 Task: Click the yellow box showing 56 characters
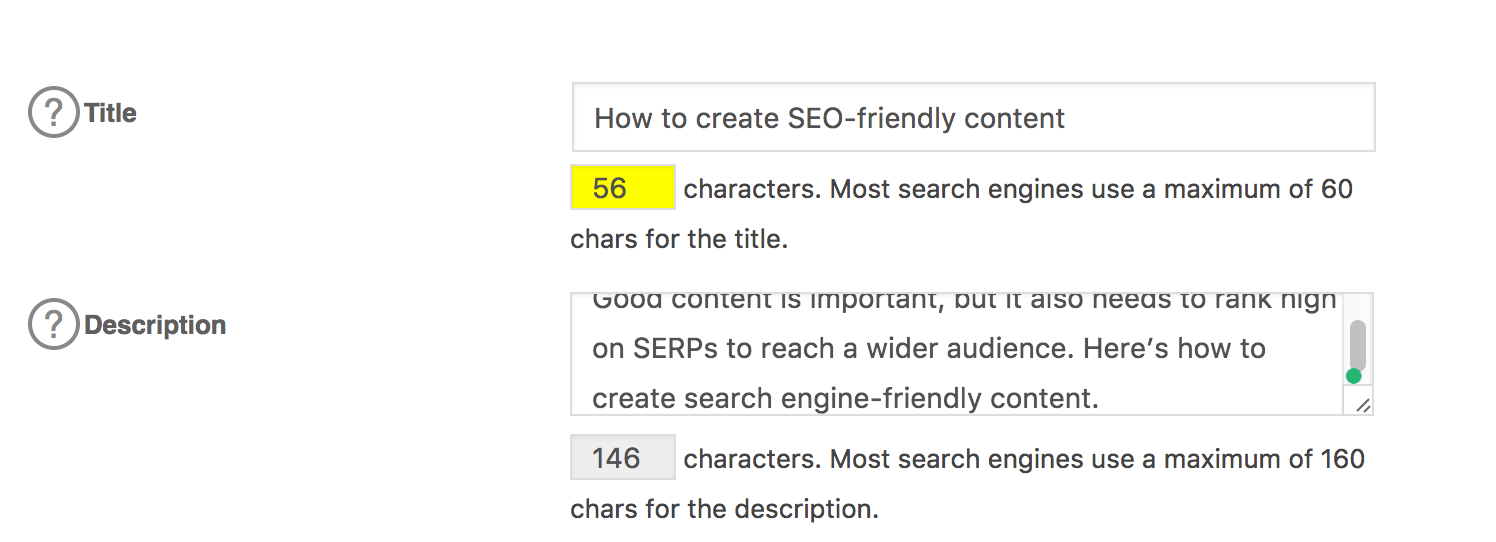(622, 187)
